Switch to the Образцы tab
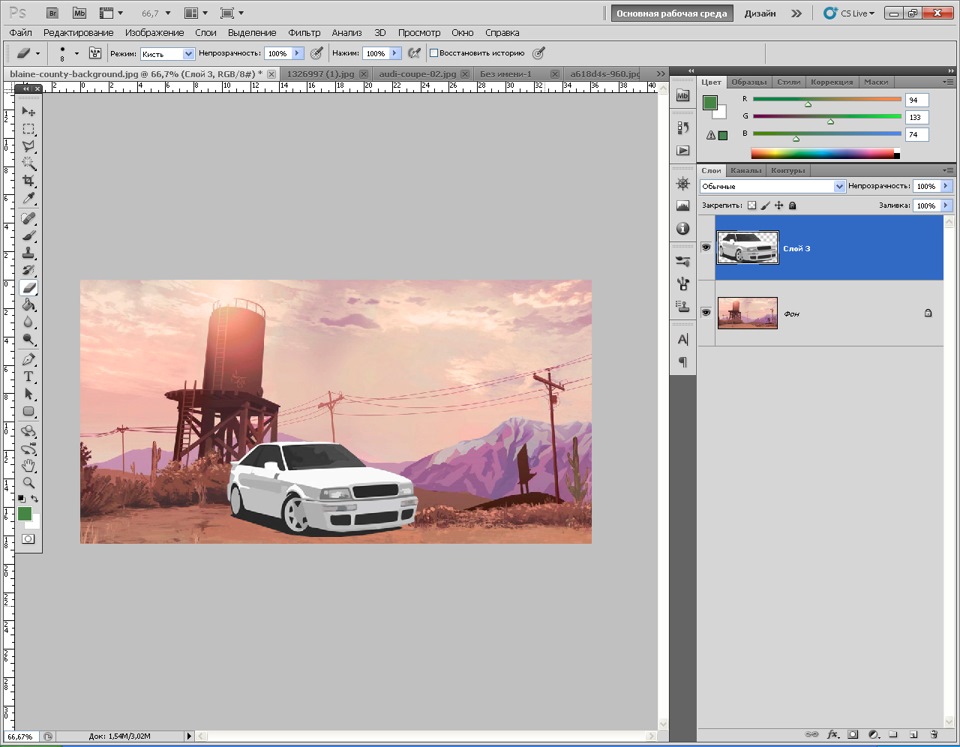Viewport: 960px width, 747px height. 749,82
